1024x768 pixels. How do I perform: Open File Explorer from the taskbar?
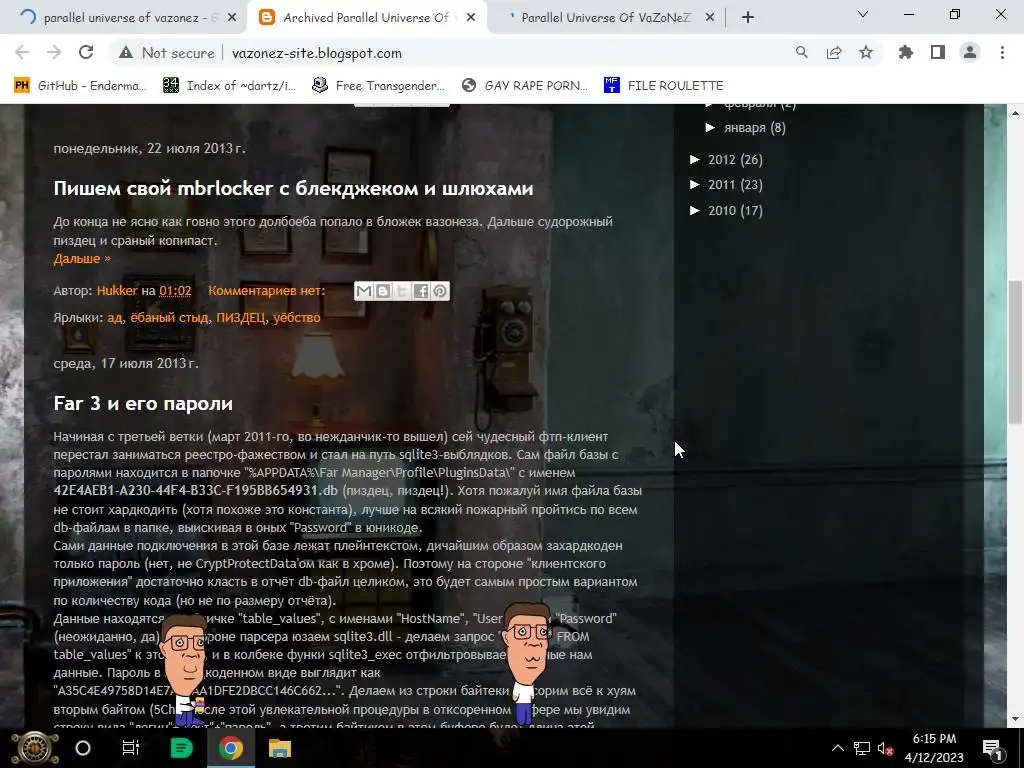click(x=280, y=748)
